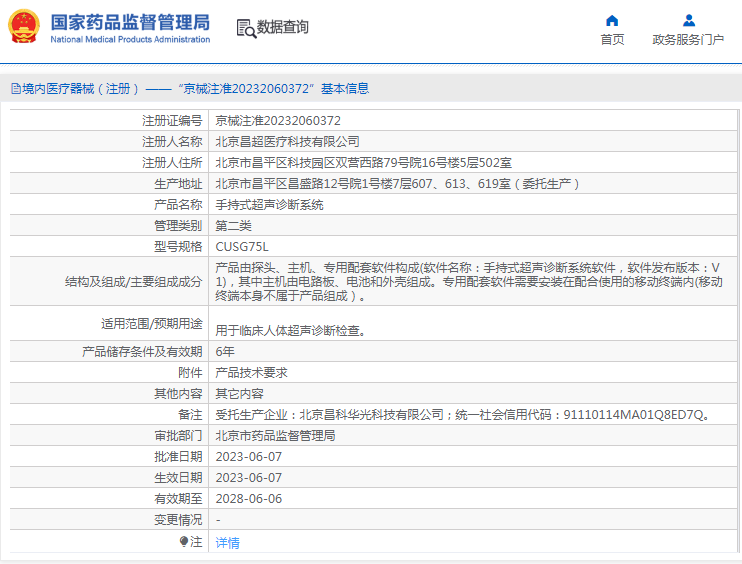Image resolution: width=742 pixels, height=564 pixels.
Task: Click the 生产地址 label
Action: pos(178,184)
